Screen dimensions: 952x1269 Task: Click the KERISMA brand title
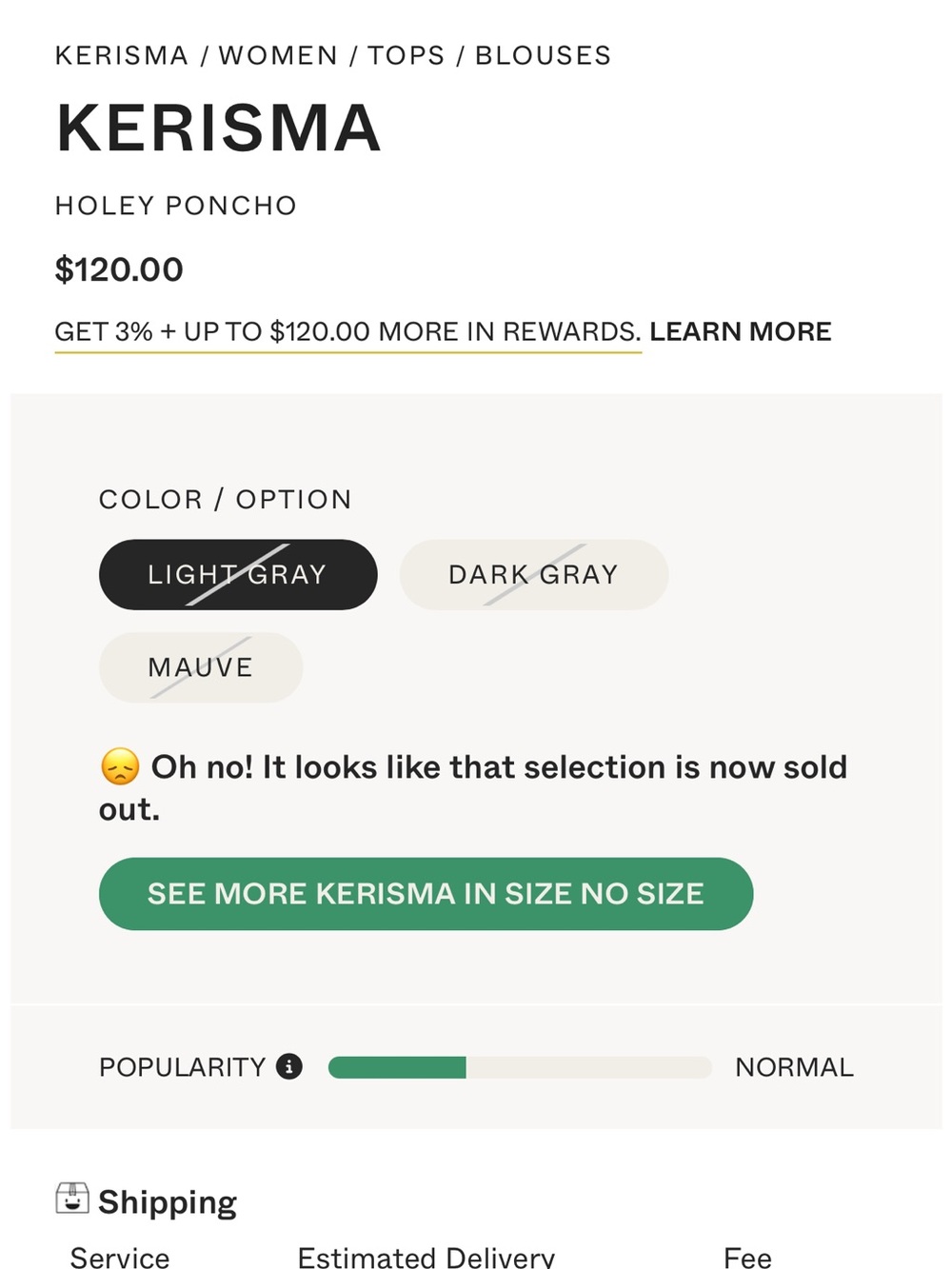(219, 128)
